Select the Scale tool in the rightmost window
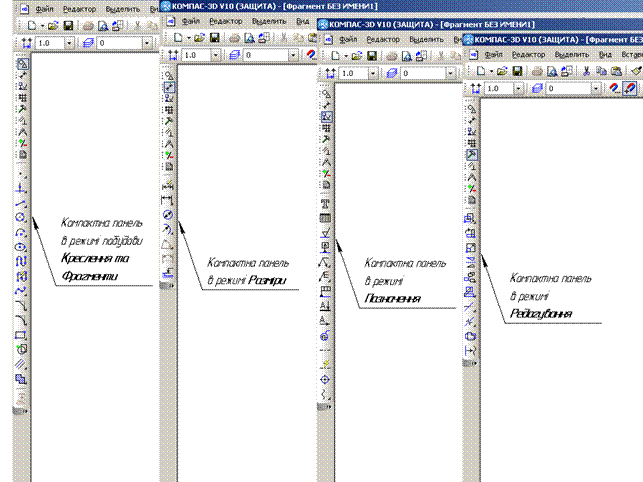The image size is (643, 482). click(x=470, y=248)
